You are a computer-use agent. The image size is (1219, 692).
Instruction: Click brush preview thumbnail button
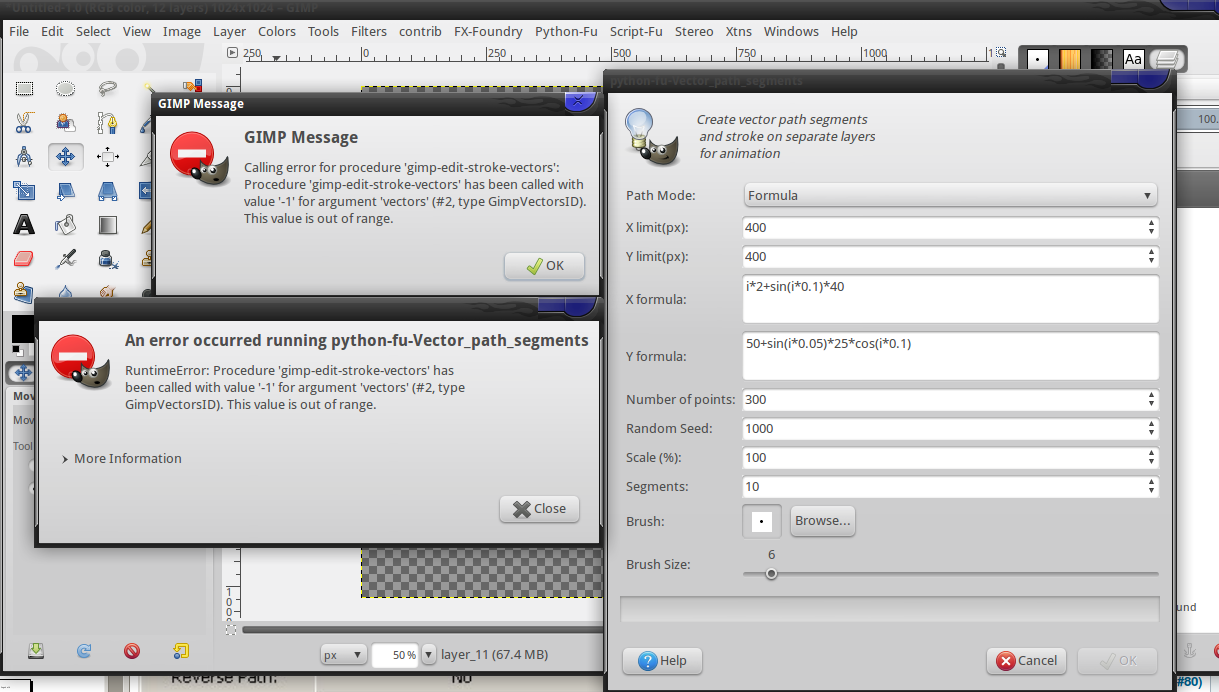tap(761, 521)
